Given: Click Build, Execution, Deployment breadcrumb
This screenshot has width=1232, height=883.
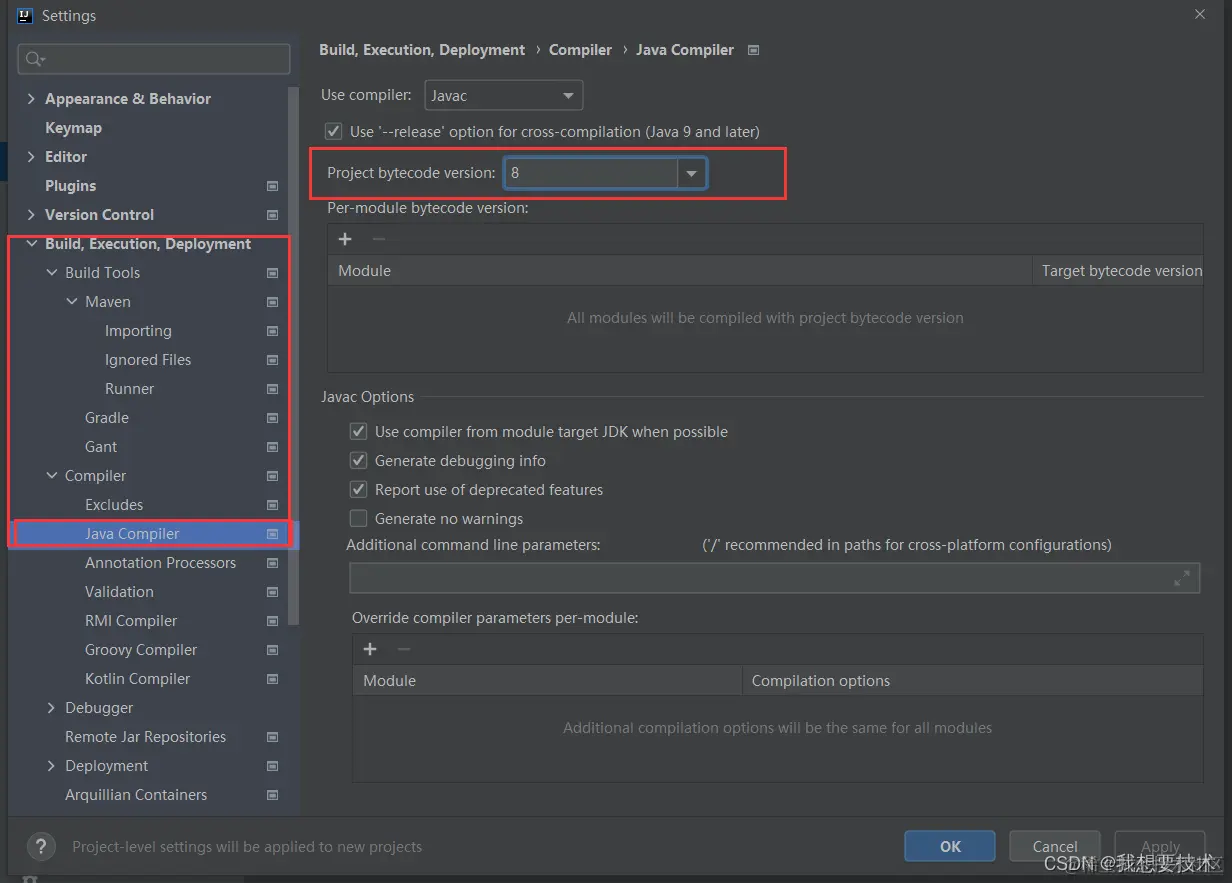Looking at the screenshot, I should point(422,50).
